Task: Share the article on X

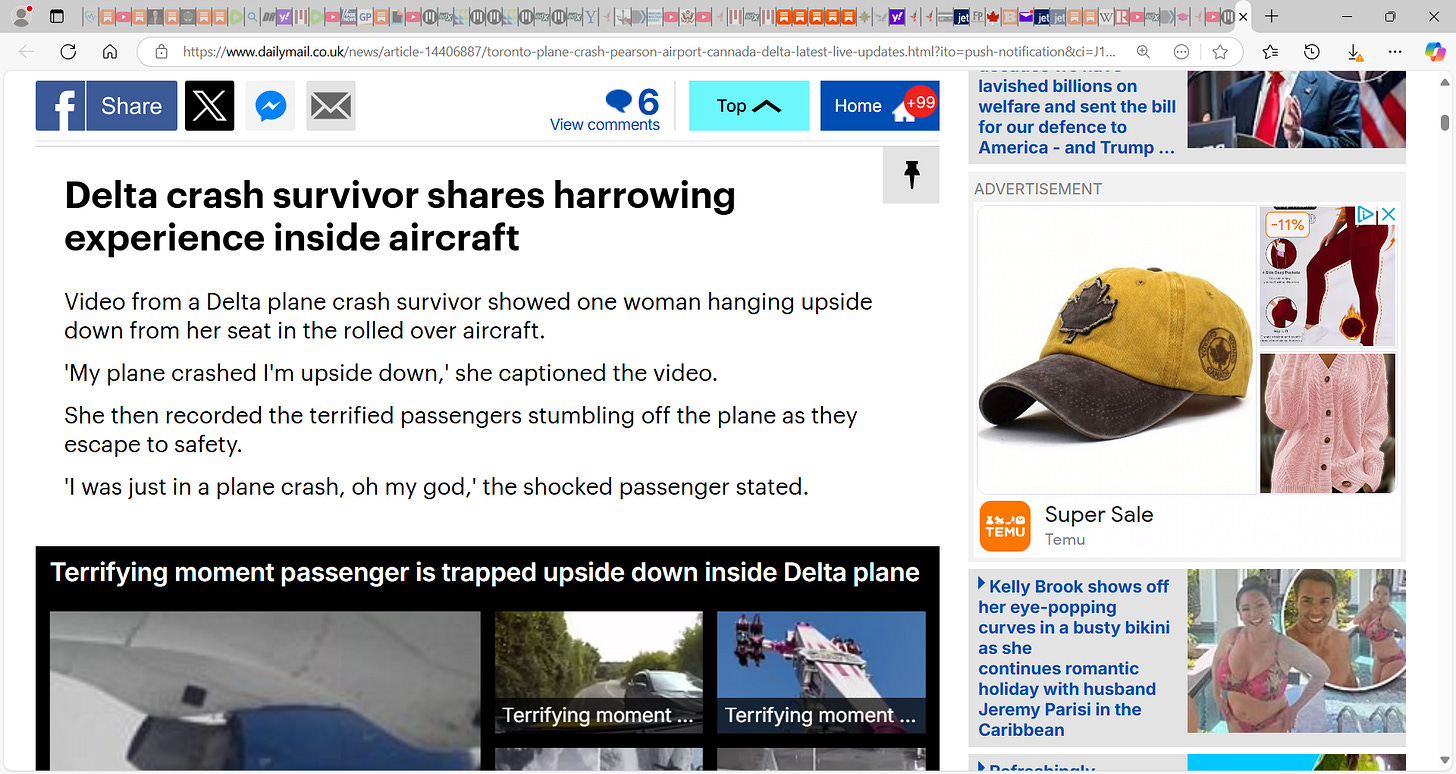Action: tap(209, 106)
